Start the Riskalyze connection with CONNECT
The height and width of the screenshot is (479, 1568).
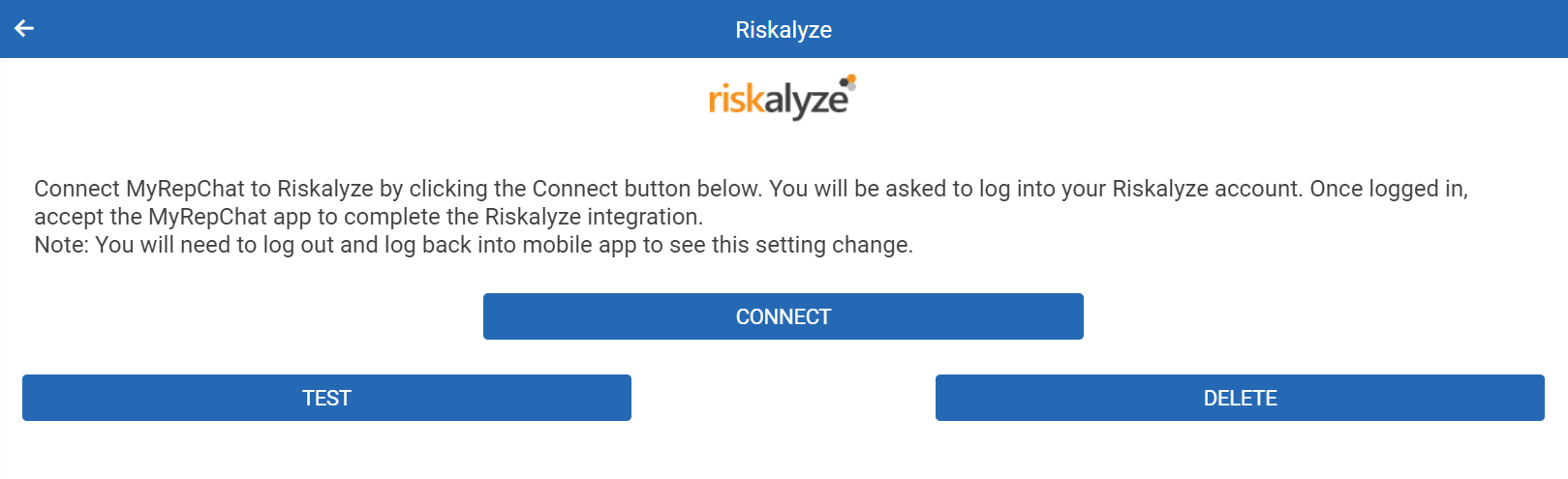(x=783, y=316)
